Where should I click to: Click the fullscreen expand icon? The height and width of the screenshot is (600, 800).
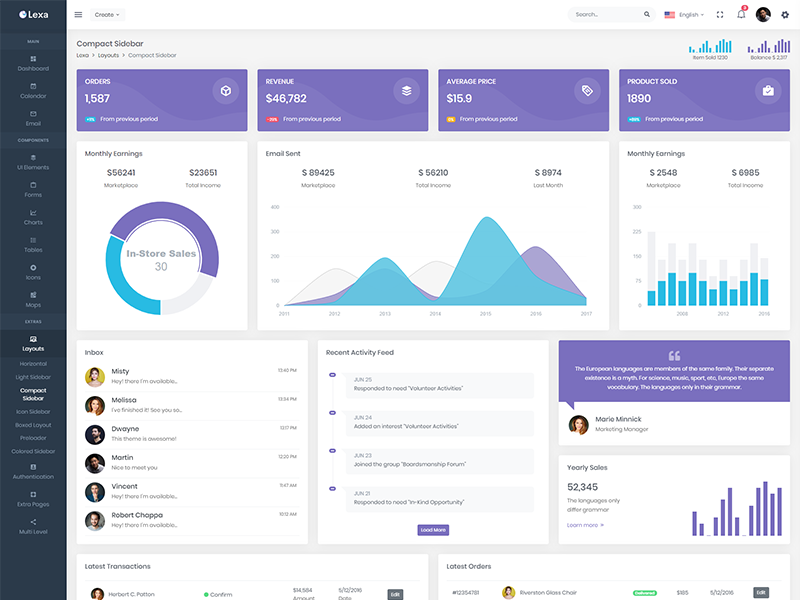pyautogui.click(x=719, y=15)
